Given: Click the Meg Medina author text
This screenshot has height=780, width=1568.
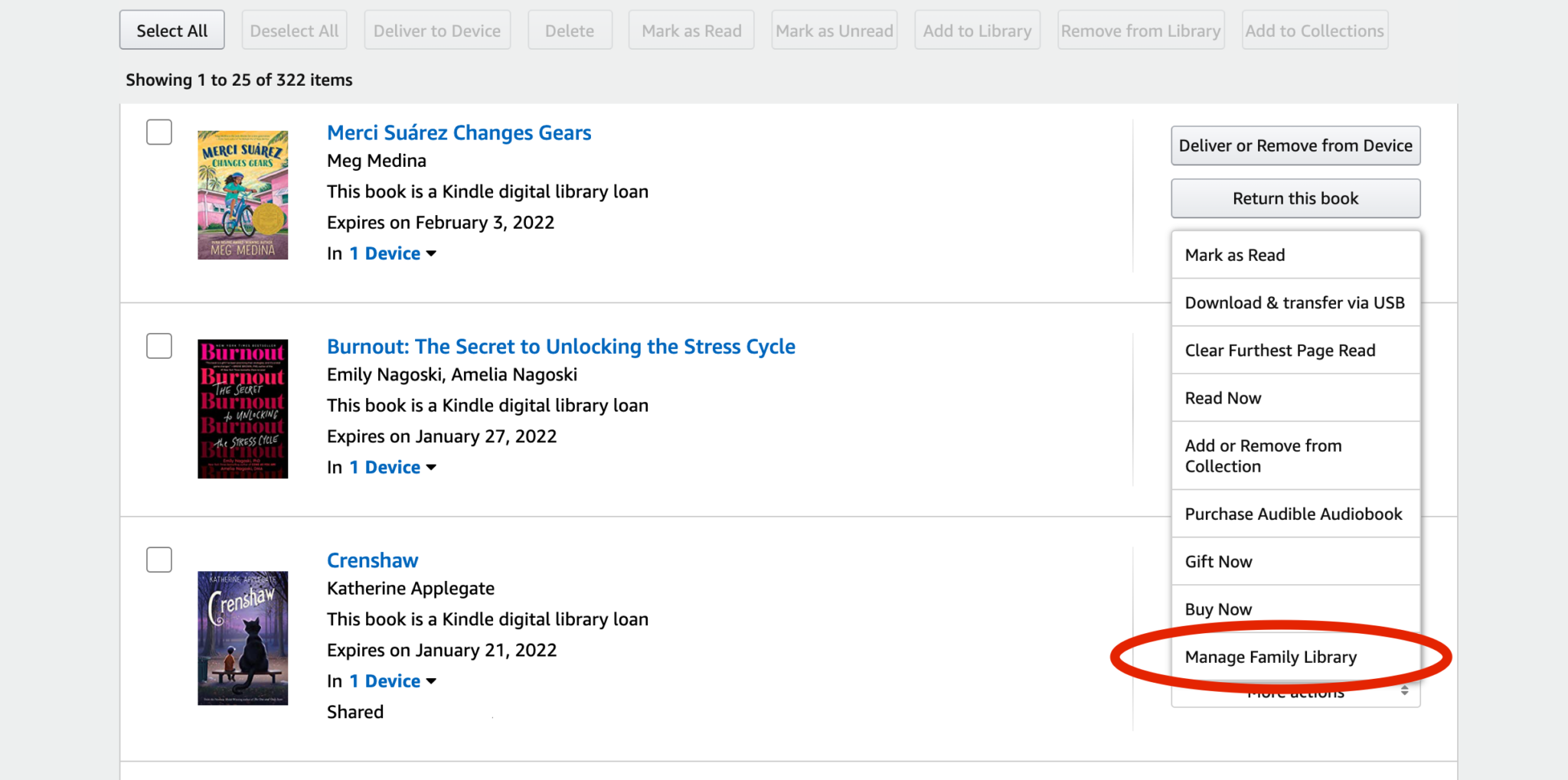Looking at the screenshot, I should [377, 161].
